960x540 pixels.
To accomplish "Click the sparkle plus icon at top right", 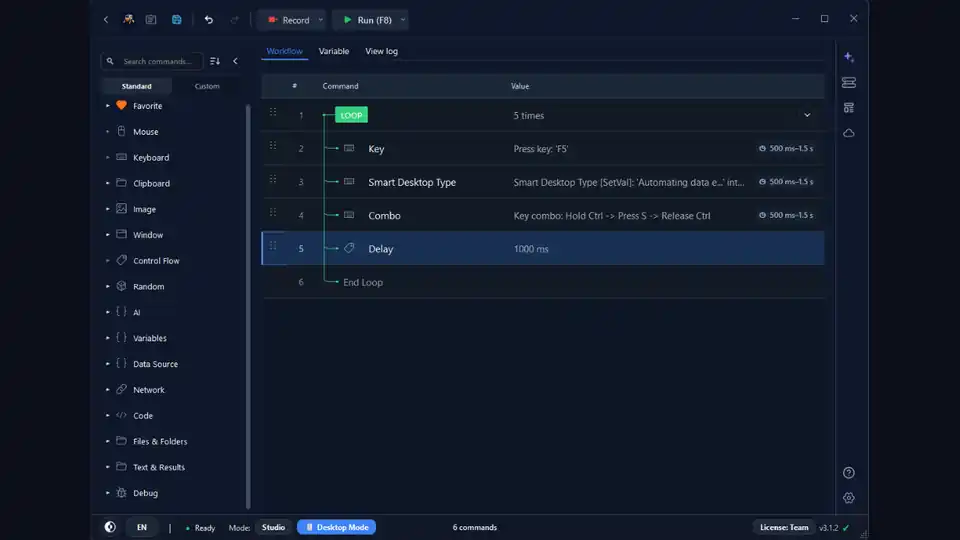I will coord(849,57).
